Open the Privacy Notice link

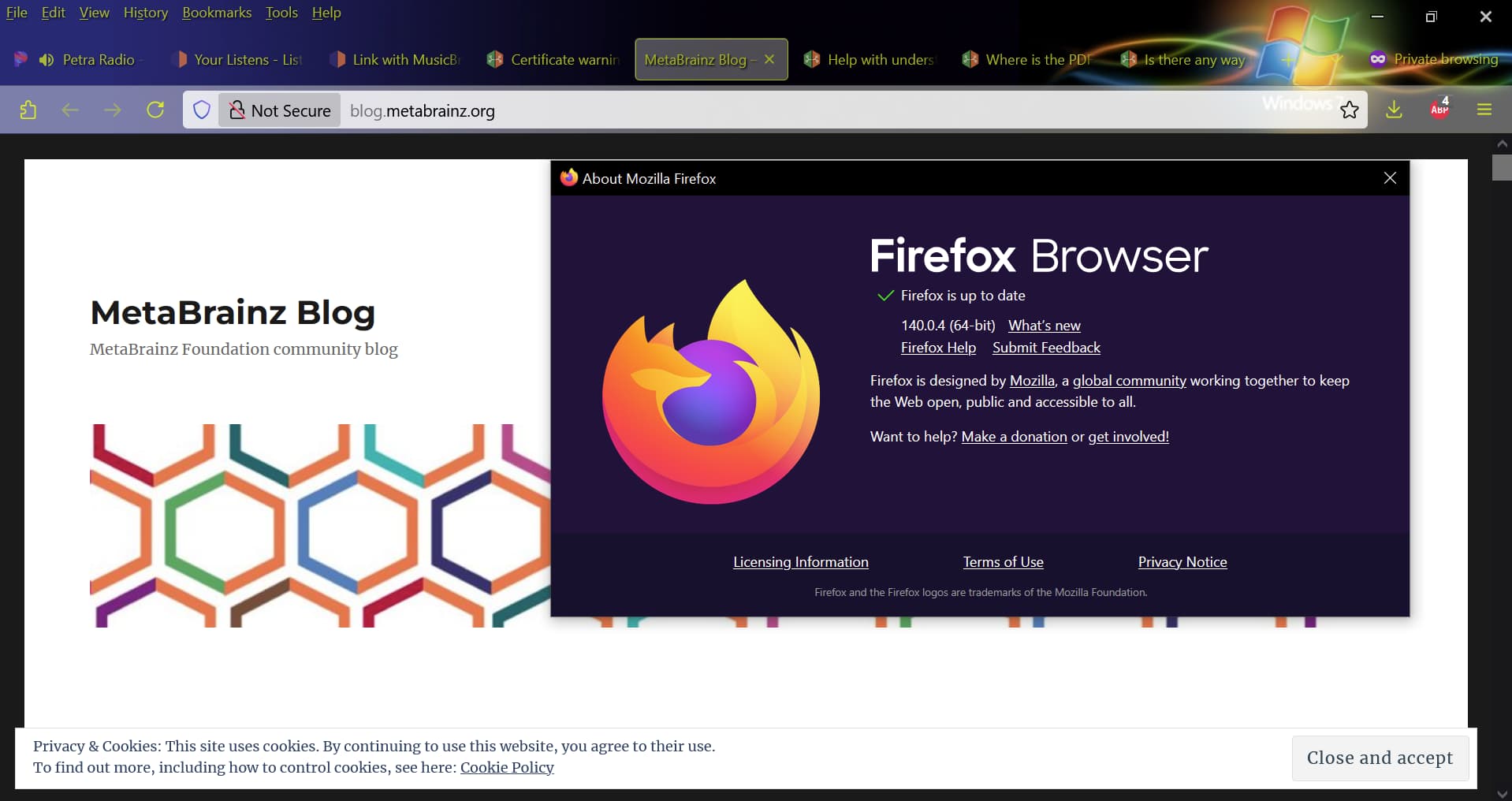tap(1182, 562)
